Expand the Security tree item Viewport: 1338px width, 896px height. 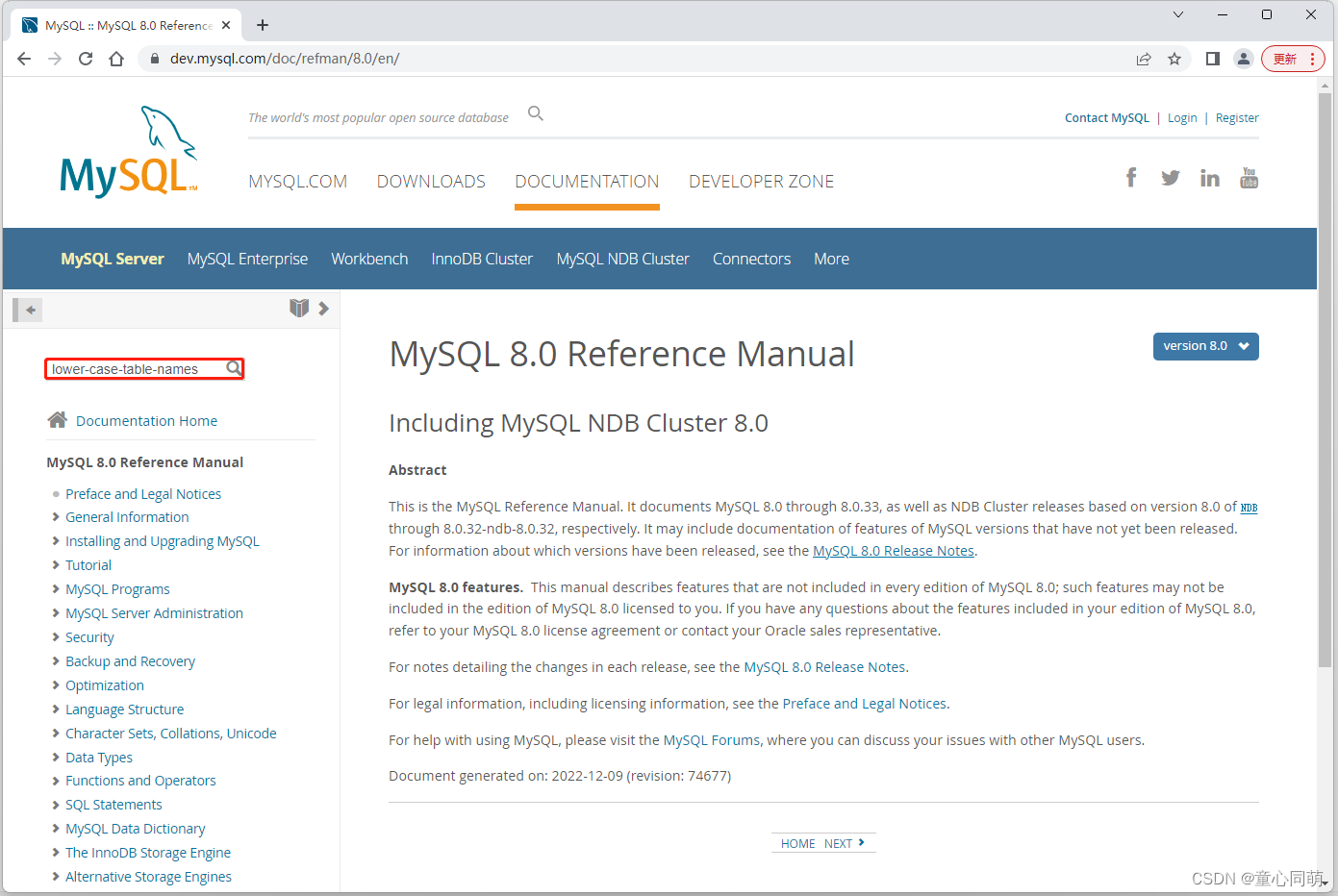(x=89, y=636)
